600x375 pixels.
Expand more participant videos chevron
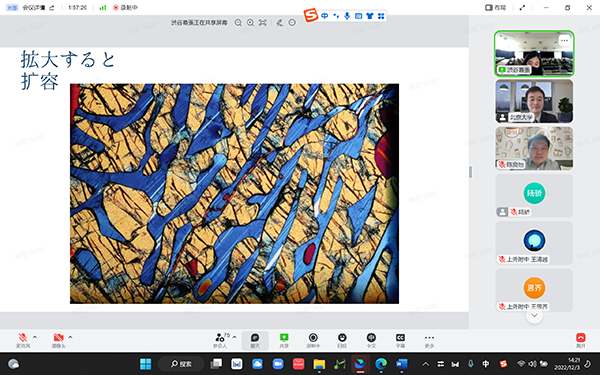click(534, 316)
